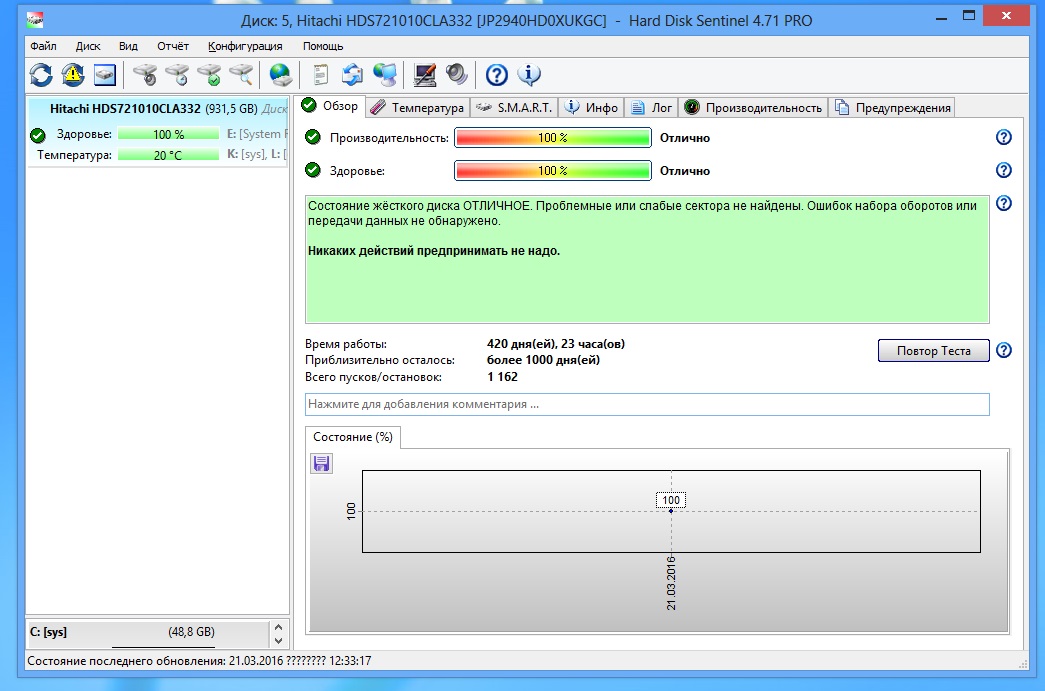This screenshot has height=691, width=1045.
Task: Click the Повтор Теста button
Action: [933, 350]
